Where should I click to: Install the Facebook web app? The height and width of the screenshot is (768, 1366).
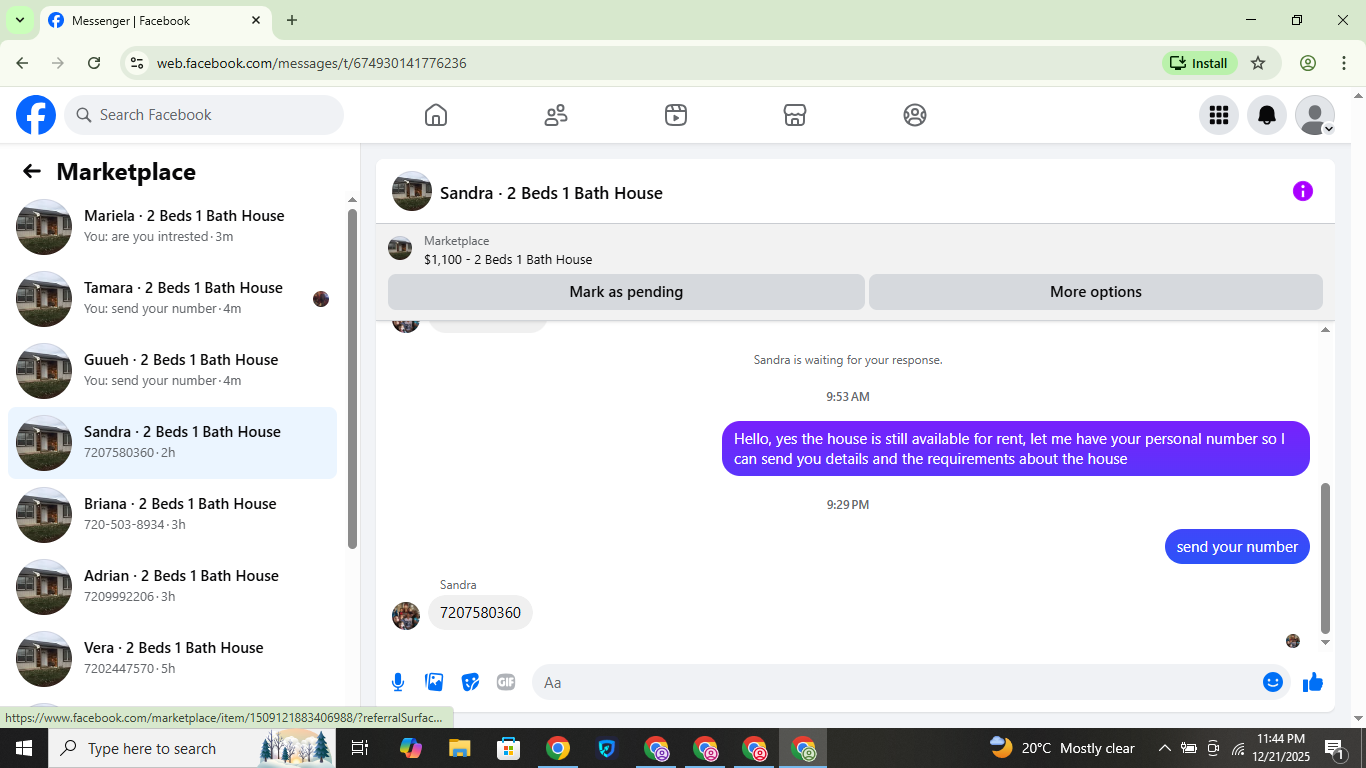pos(1200,63)
